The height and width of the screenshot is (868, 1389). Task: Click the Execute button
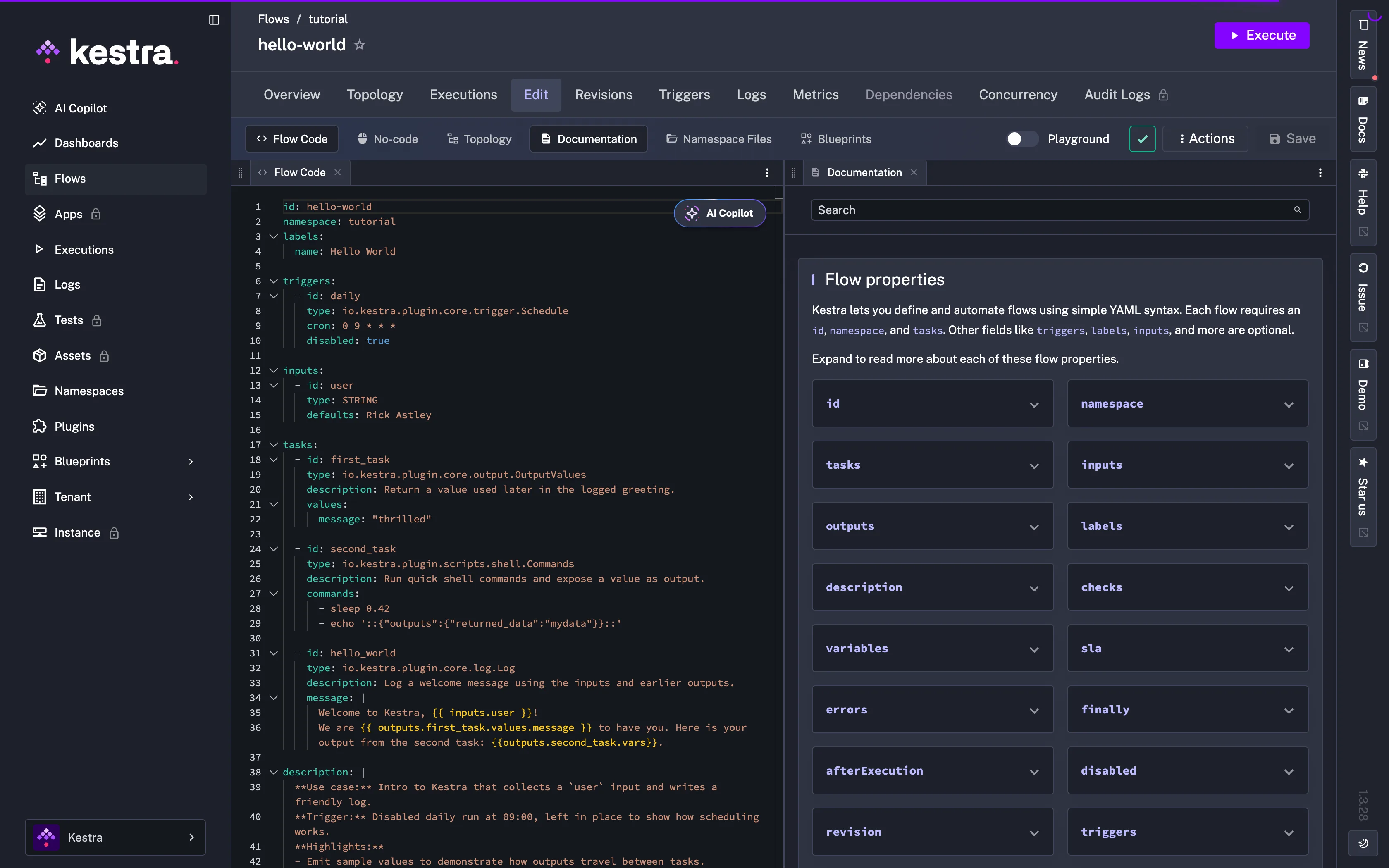click(1262, 36)
